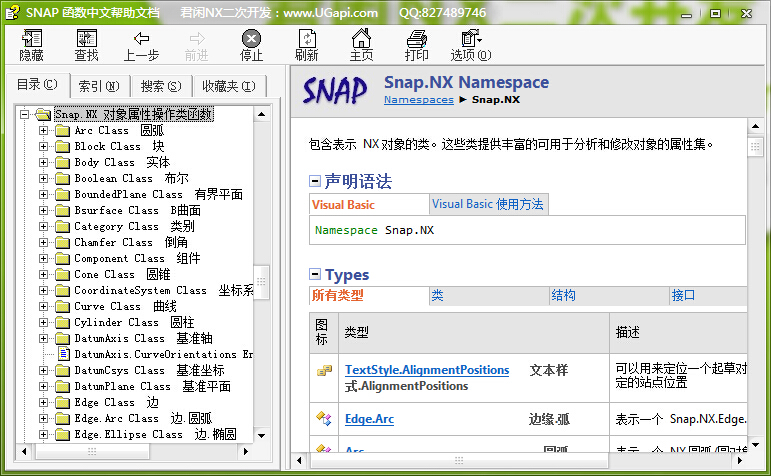Switch to the 收藏夹 (Favorites) tab
The width and height of the screenshot is (771, 476).
(x=229, y=86)
